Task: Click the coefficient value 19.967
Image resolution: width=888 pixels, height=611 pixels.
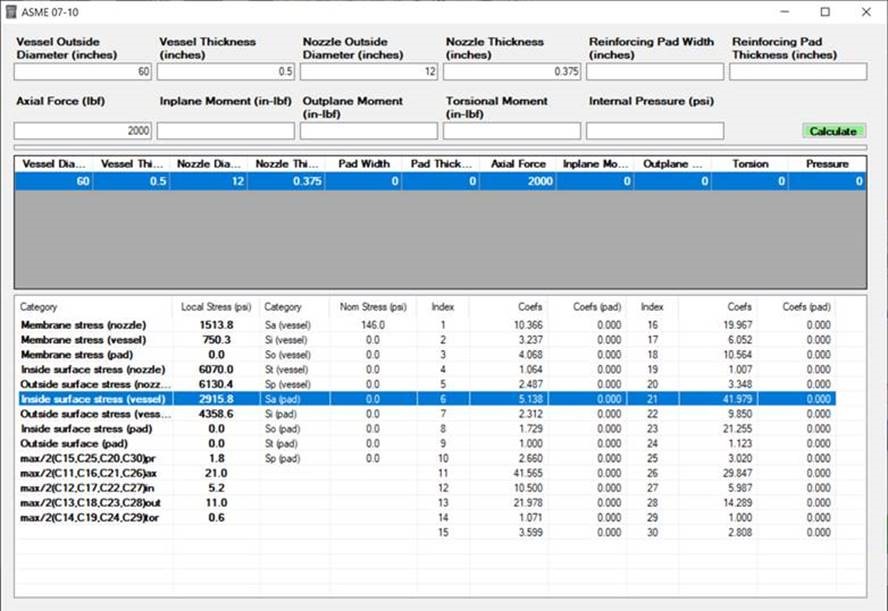Action: coord(737,325)
